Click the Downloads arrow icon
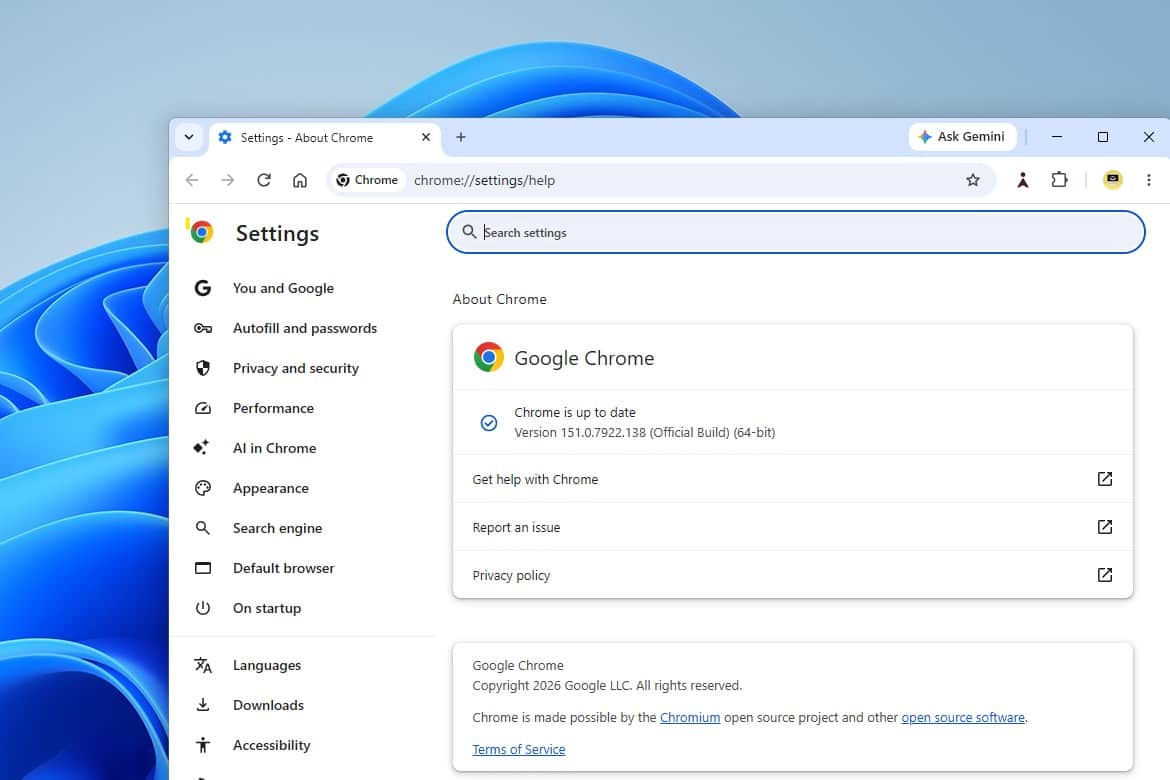Screen dimensions: 1170x780 [x=202, y=705]
